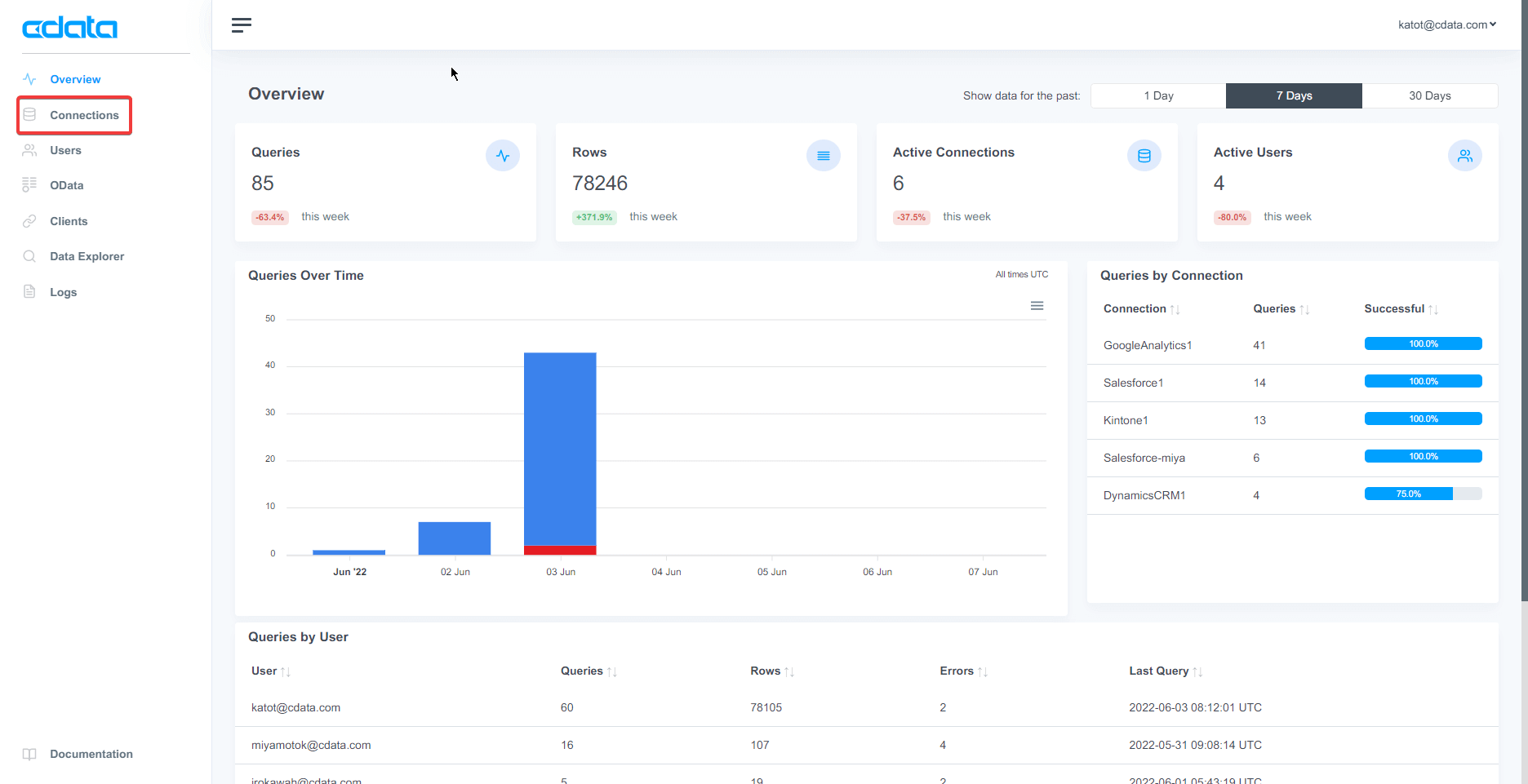The height and width of the screenshot is (784, 1528).
Task: Click the Rows card list icon
Action: point(823,156)
